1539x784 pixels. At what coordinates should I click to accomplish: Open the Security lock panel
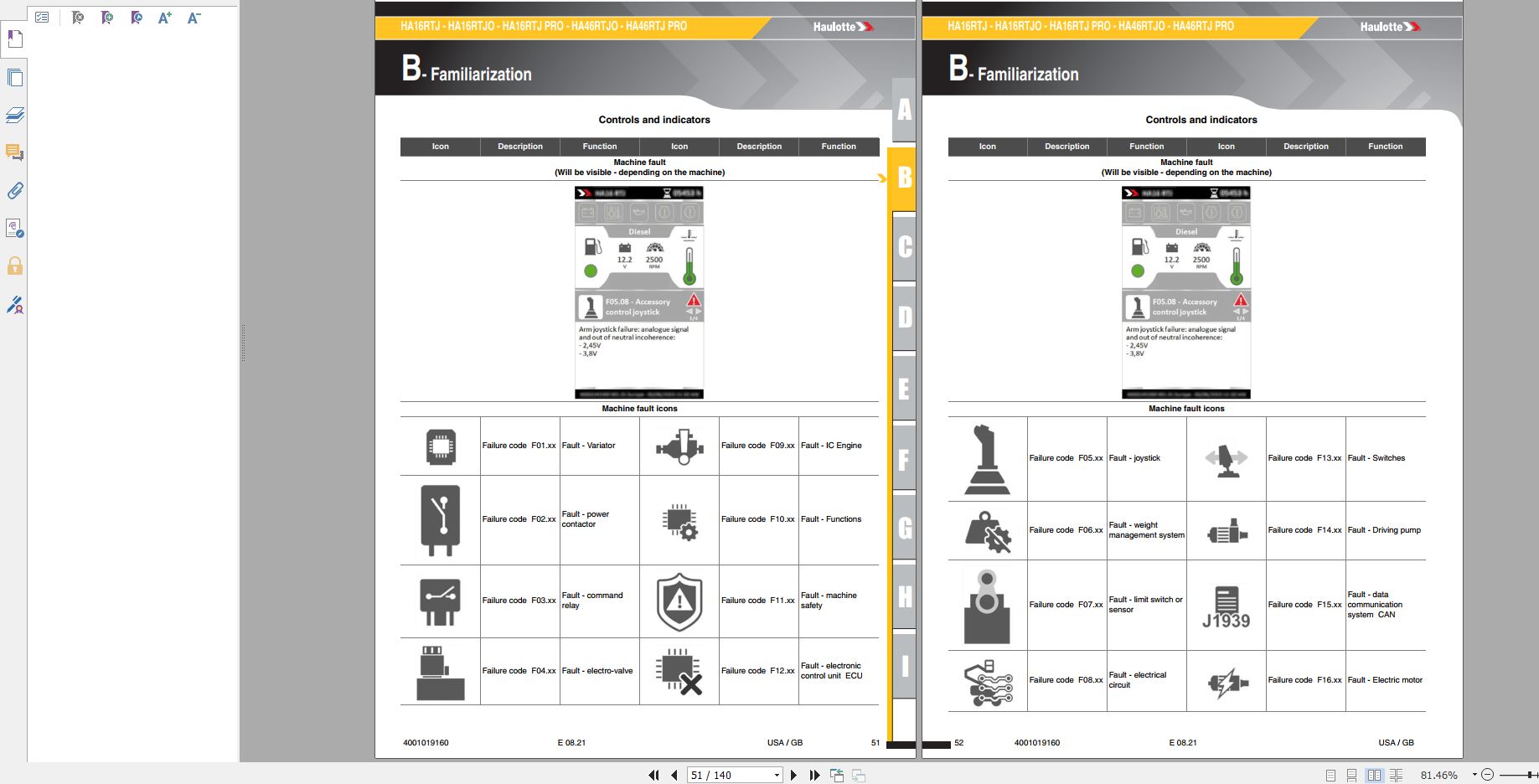[14, 266]
